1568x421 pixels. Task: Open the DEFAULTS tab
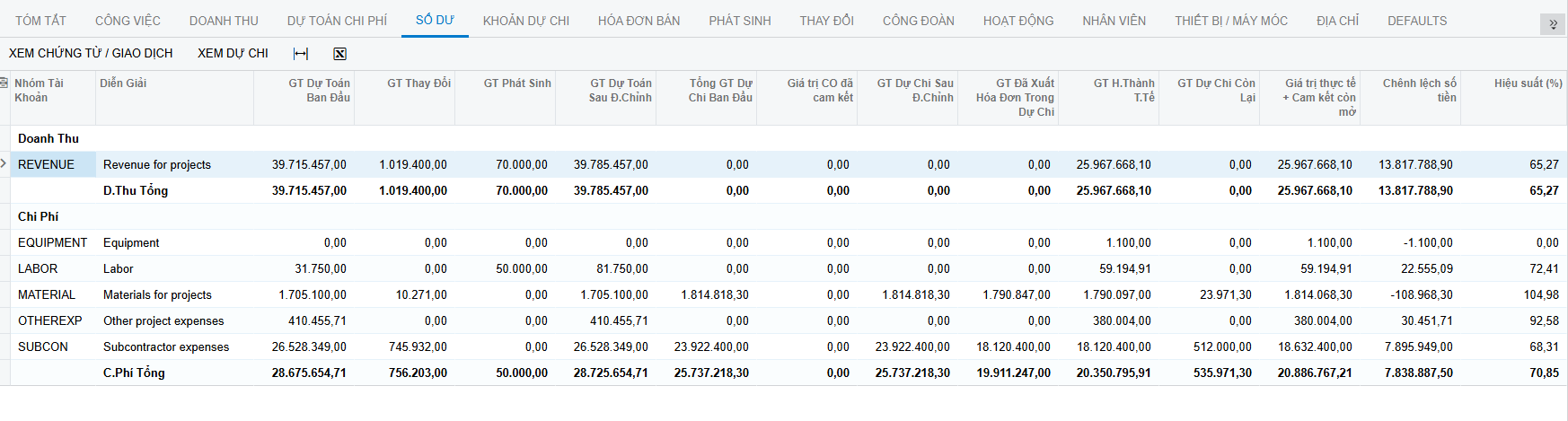1417,21
